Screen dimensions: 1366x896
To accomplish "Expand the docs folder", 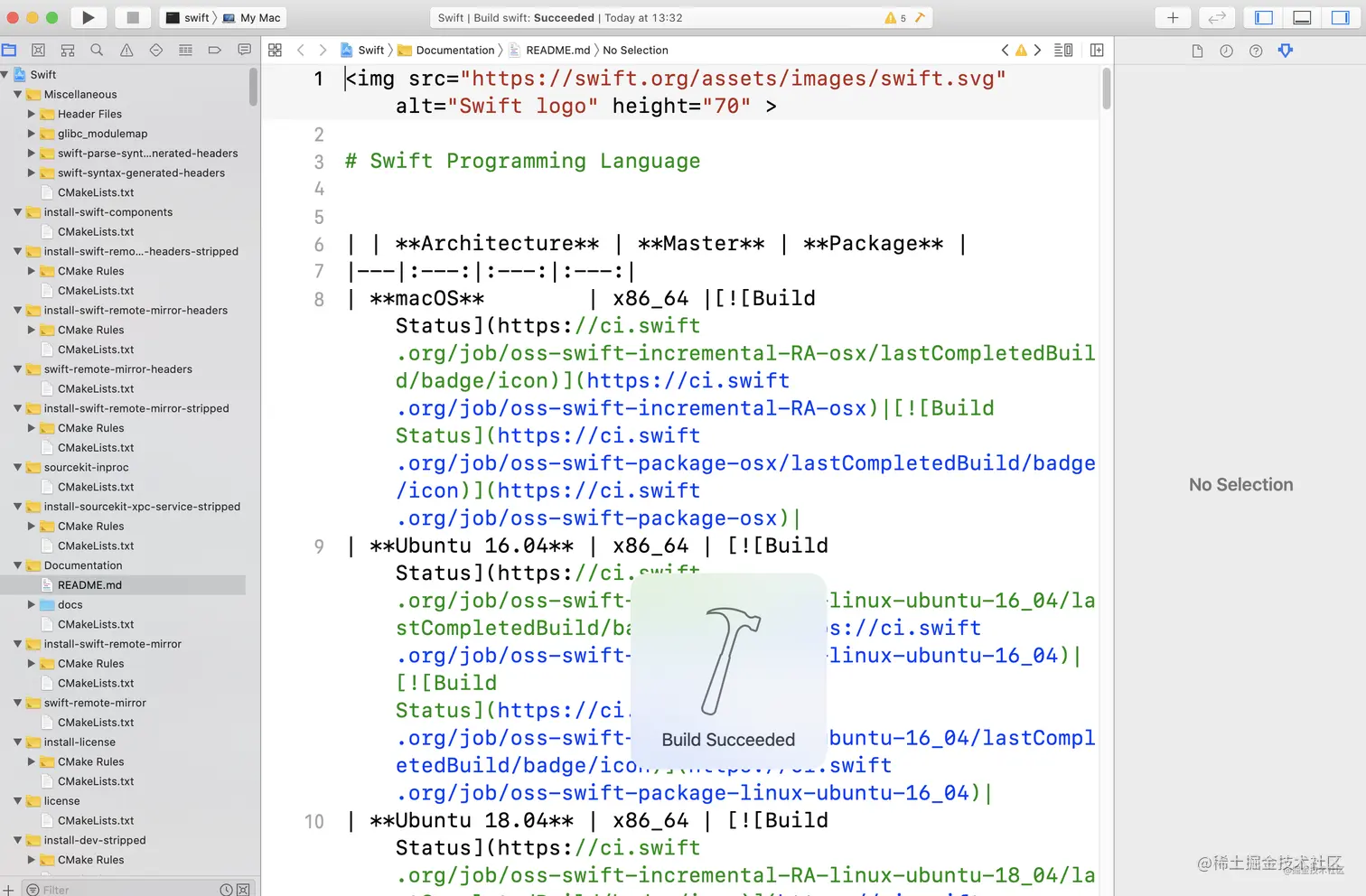I will point(32,605).
